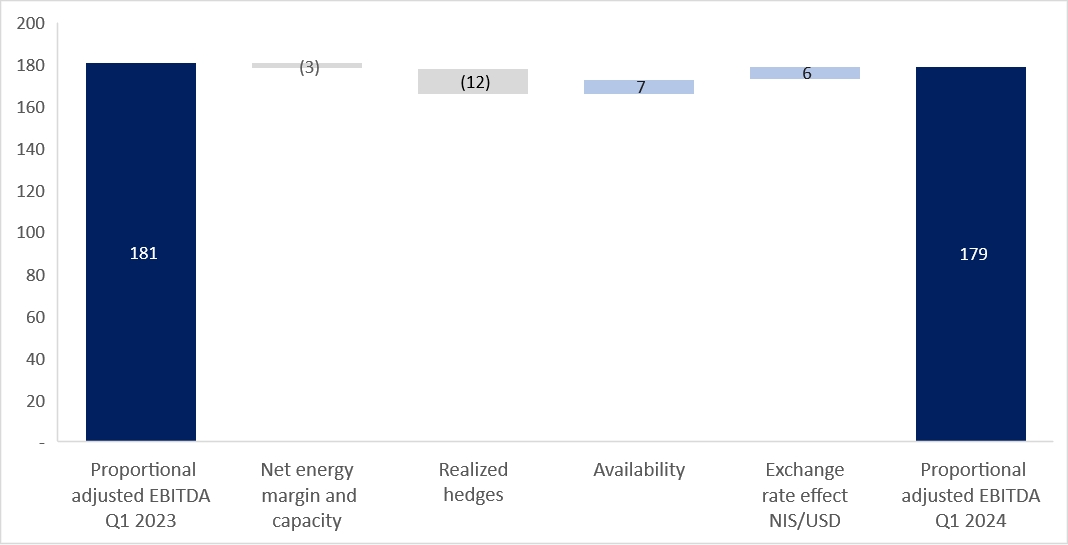This screenshot has height=545, width=1068.
Task: Click the "Net energy margin and capacity" axis label
Action: tap(307, 495)
